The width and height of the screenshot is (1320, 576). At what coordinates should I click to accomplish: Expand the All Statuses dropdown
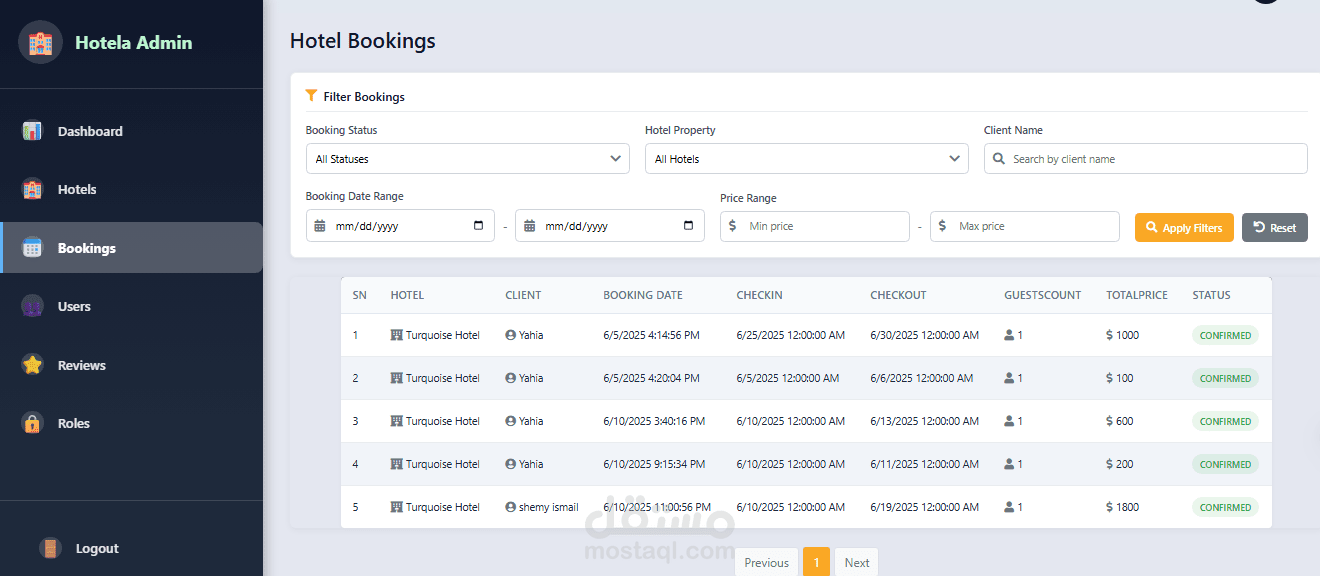pos(467,159)
